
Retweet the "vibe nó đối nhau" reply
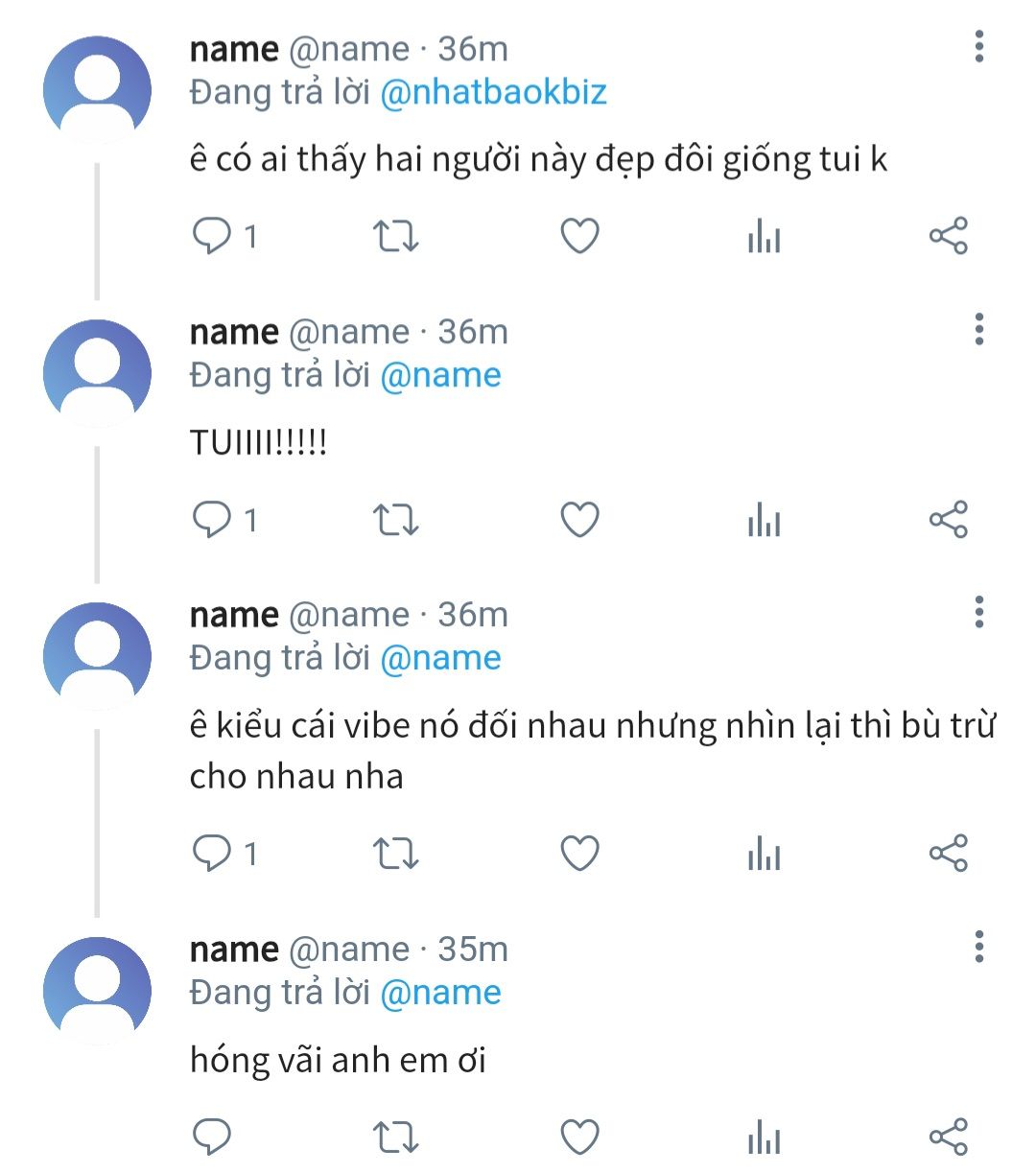[x=395, y=853]
